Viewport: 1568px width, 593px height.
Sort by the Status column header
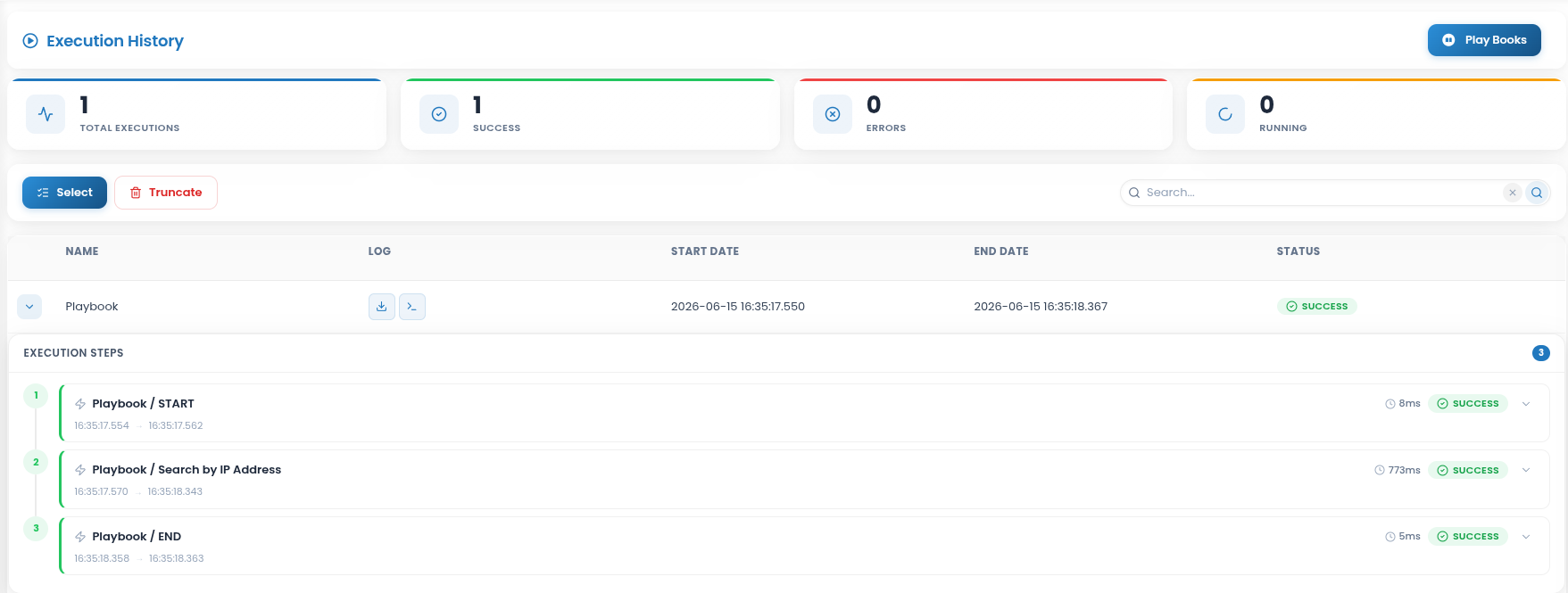(x=1298, y=251)
